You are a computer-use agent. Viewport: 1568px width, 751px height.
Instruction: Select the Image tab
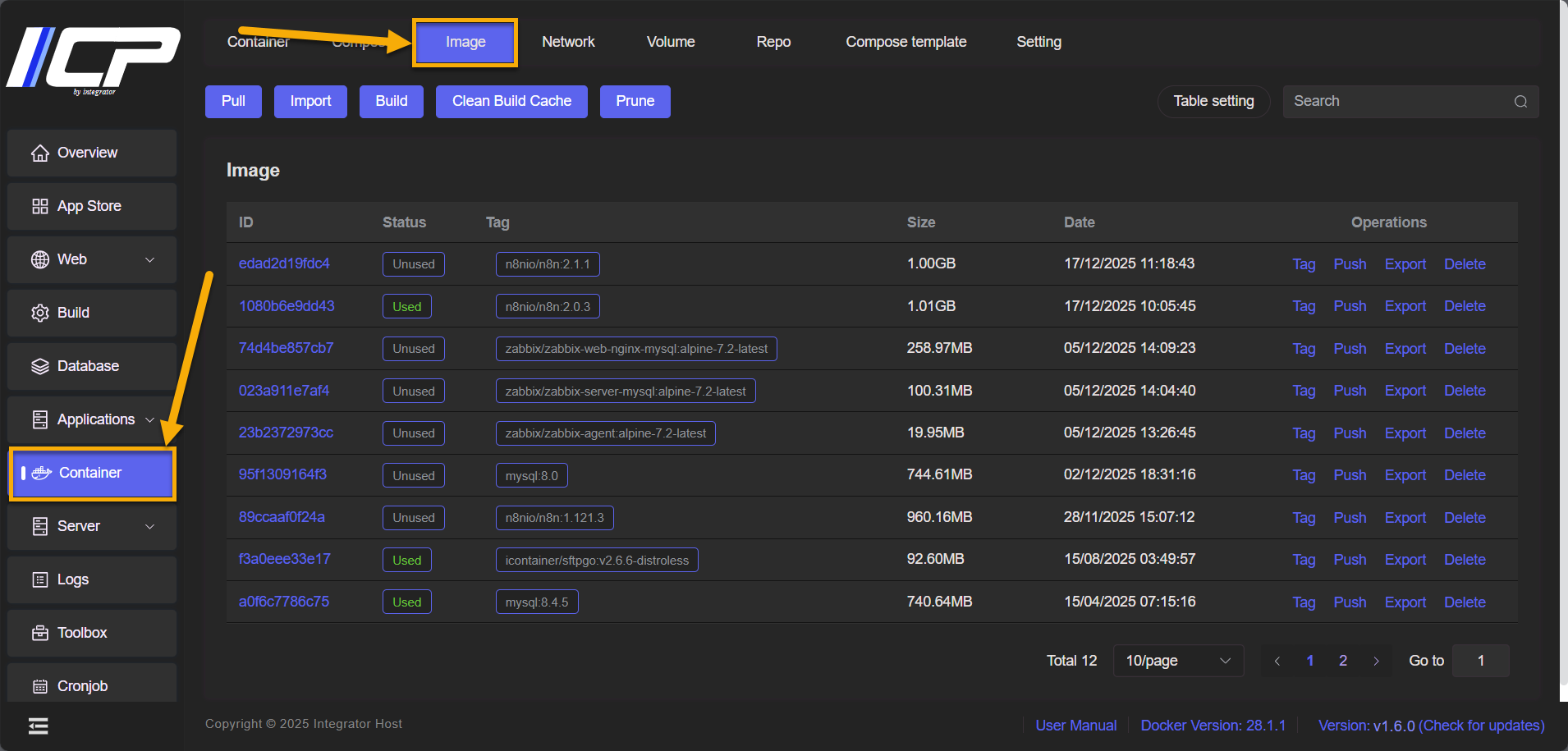[465, 42]
